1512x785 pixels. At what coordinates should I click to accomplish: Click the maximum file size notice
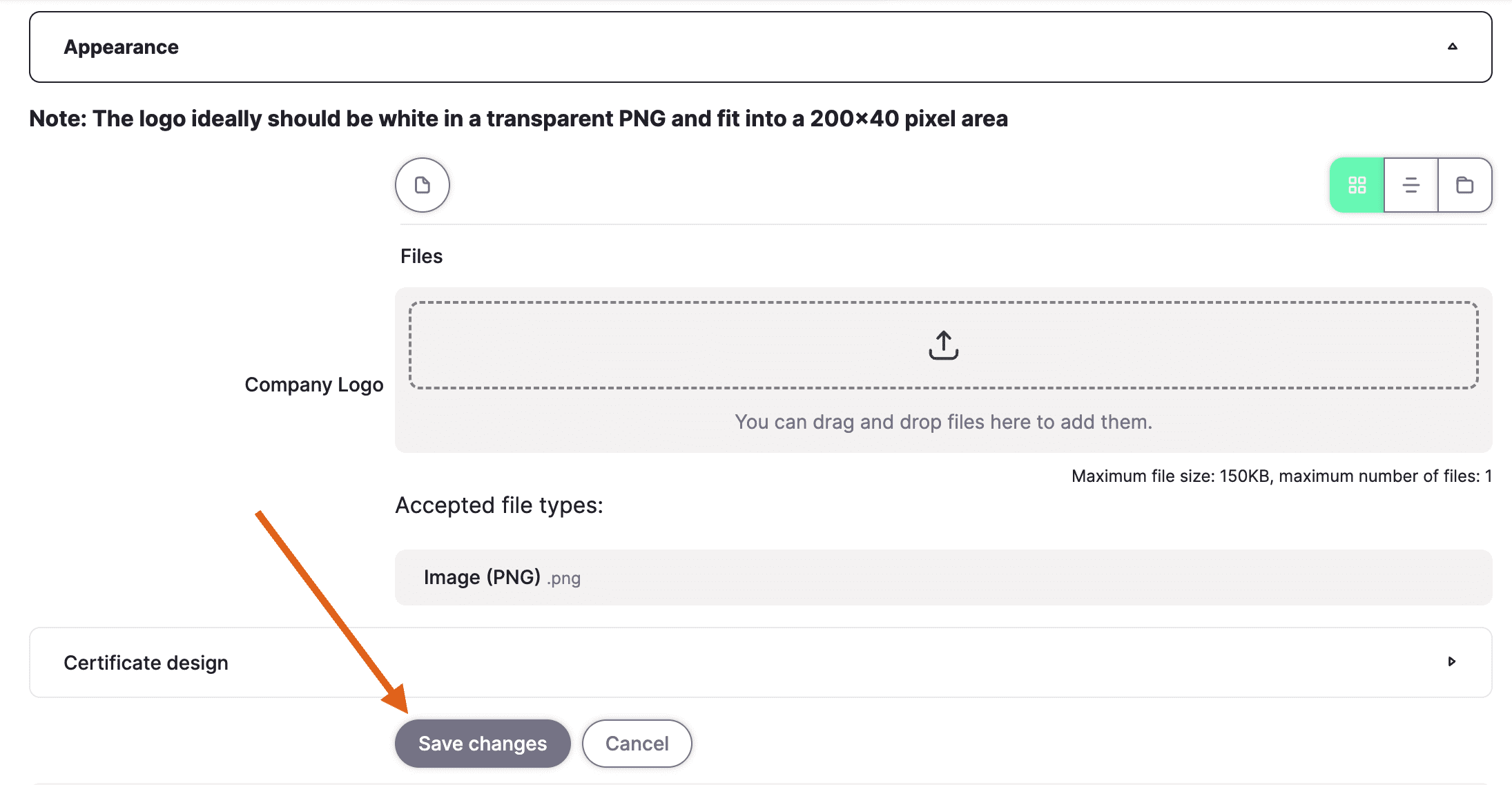(1281, 476)
